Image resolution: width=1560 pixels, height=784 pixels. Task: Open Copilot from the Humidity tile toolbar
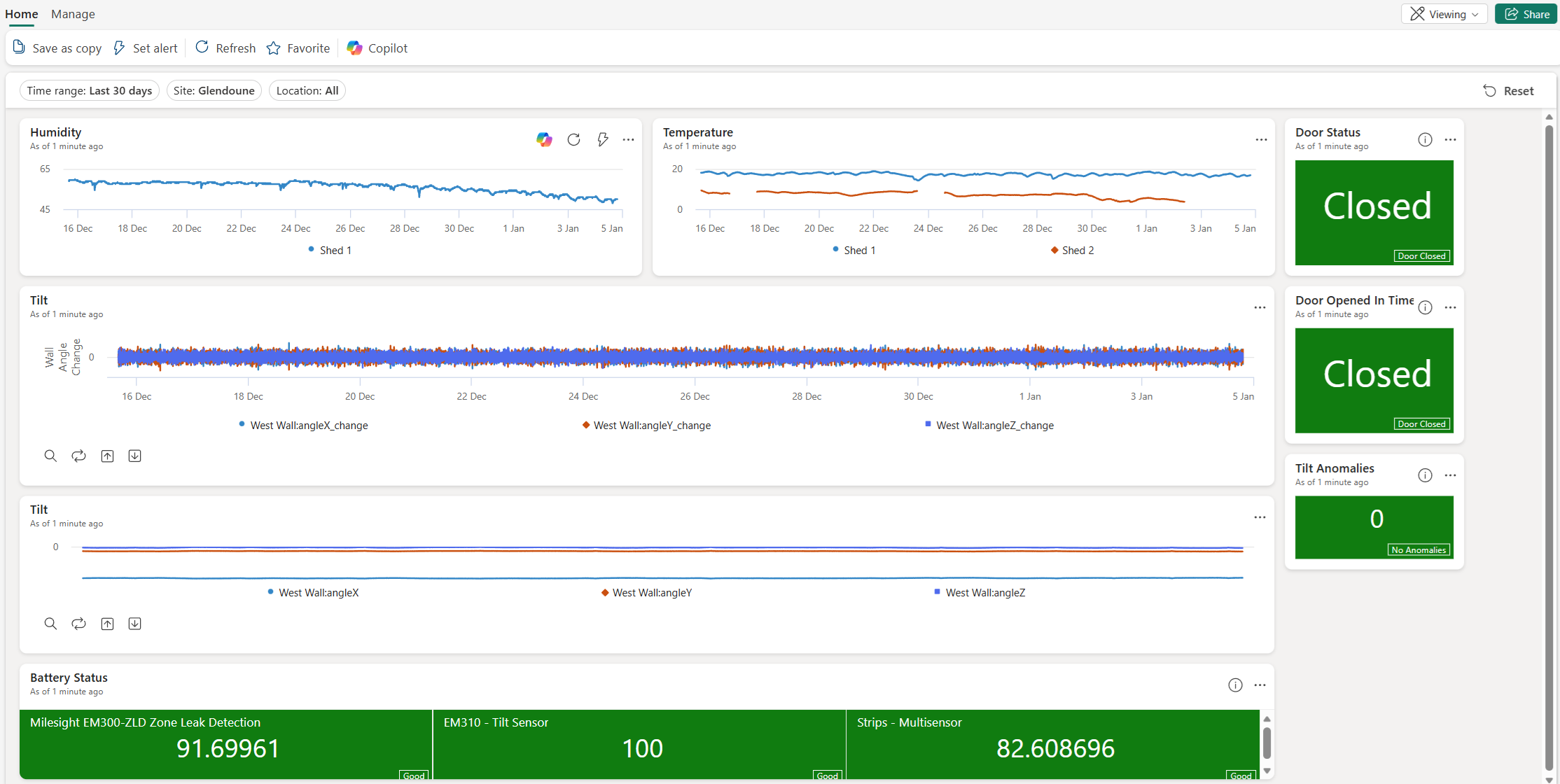pos(544,139)
